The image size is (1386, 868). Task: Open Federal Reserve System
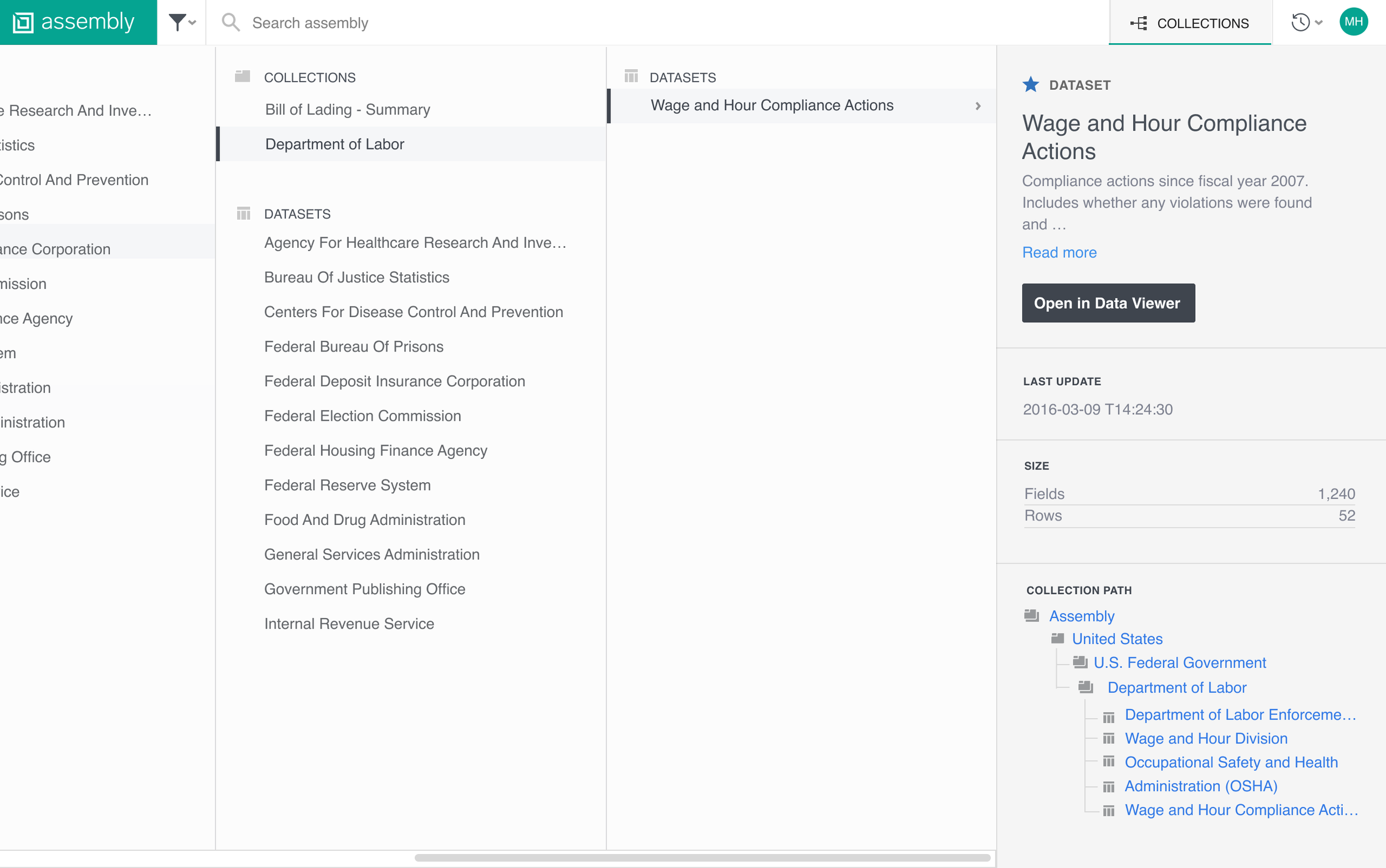pos(348,485)
